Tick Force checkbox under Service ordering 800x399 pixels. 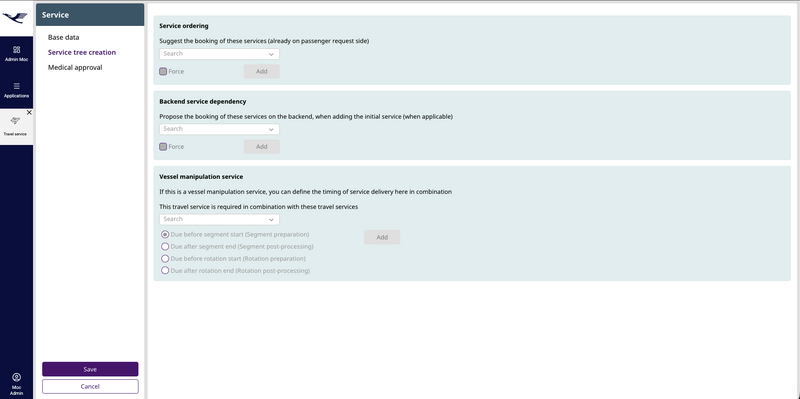(x=163, y=71)
